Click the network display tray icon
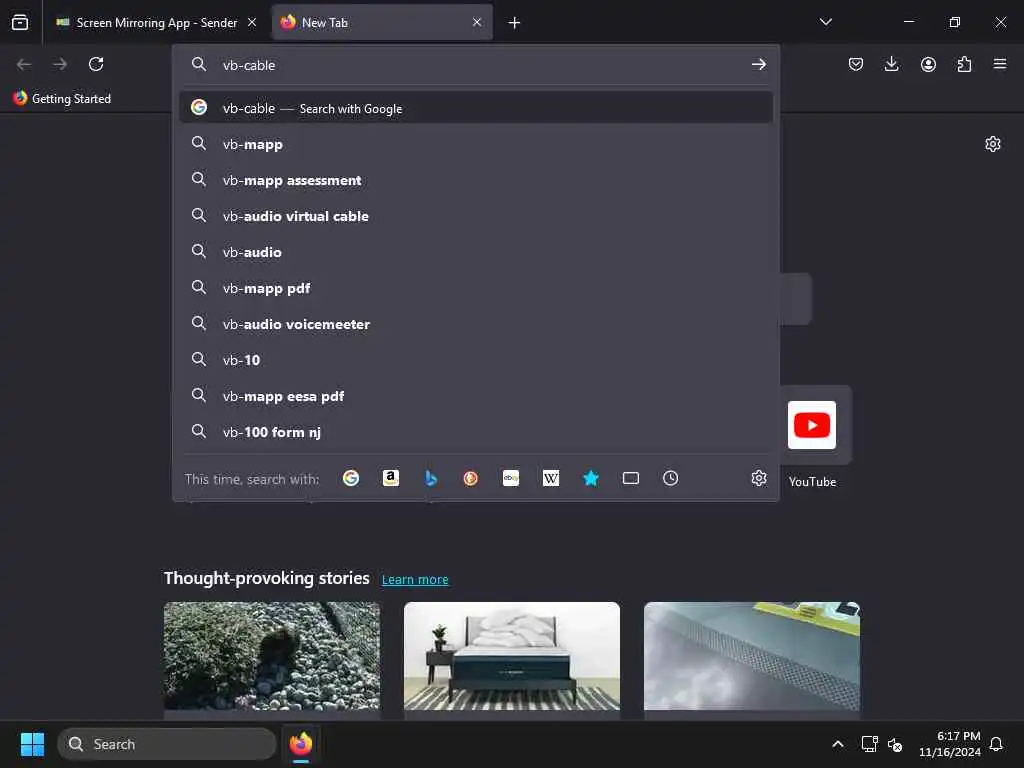The image size is (1024, 768). point(869,744)
